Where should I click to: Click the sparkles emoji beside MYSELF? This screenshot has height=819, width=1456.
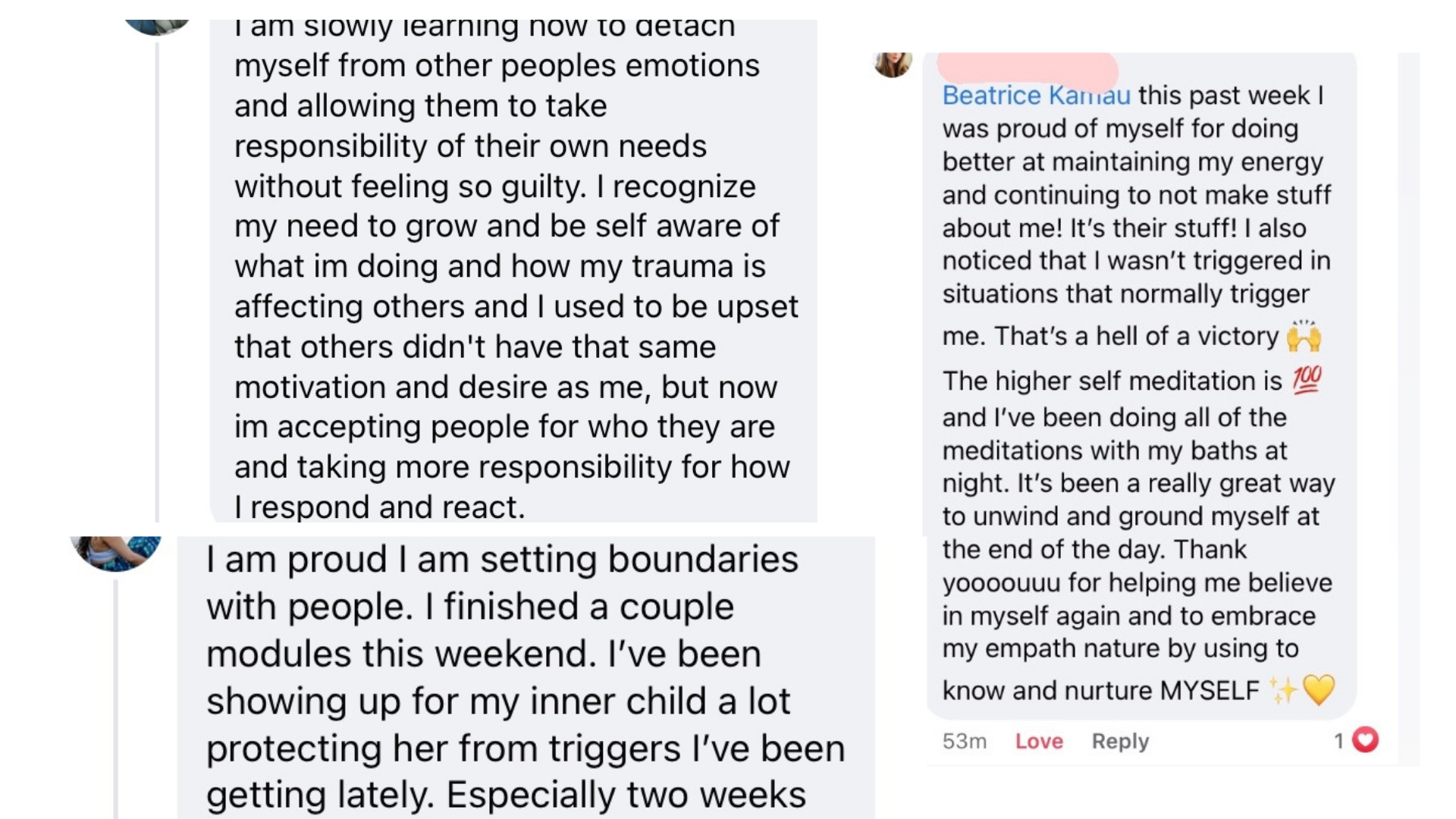(x=1283, y=690)
